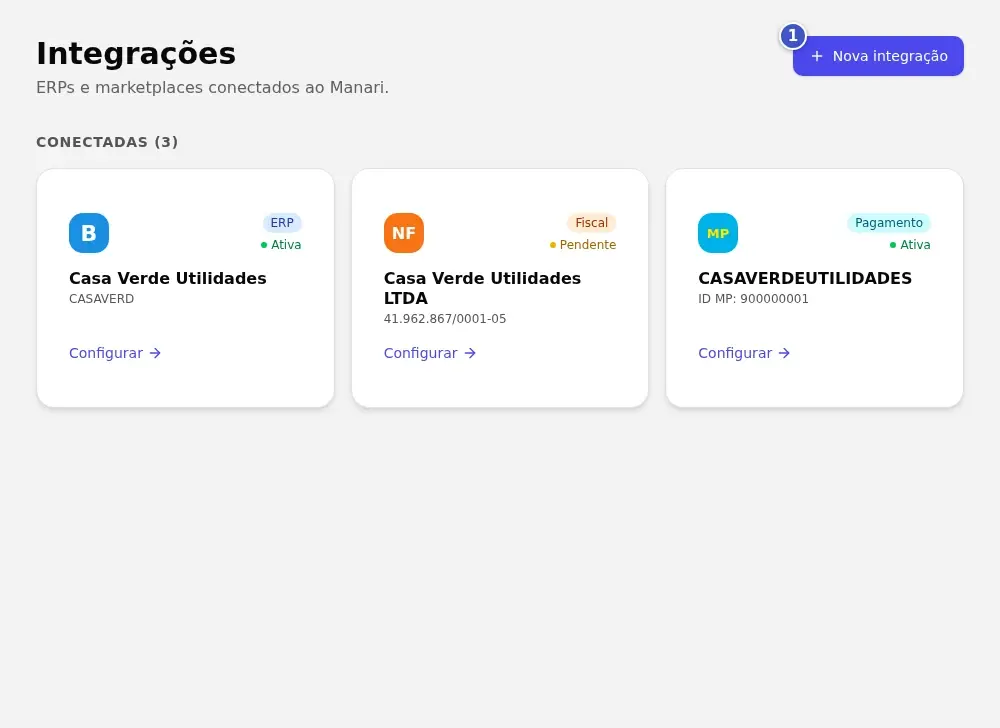Open Configurar on the CASAVERD ERP card
The width and height of the screenshot is (1000, 728).
[115, 353]
